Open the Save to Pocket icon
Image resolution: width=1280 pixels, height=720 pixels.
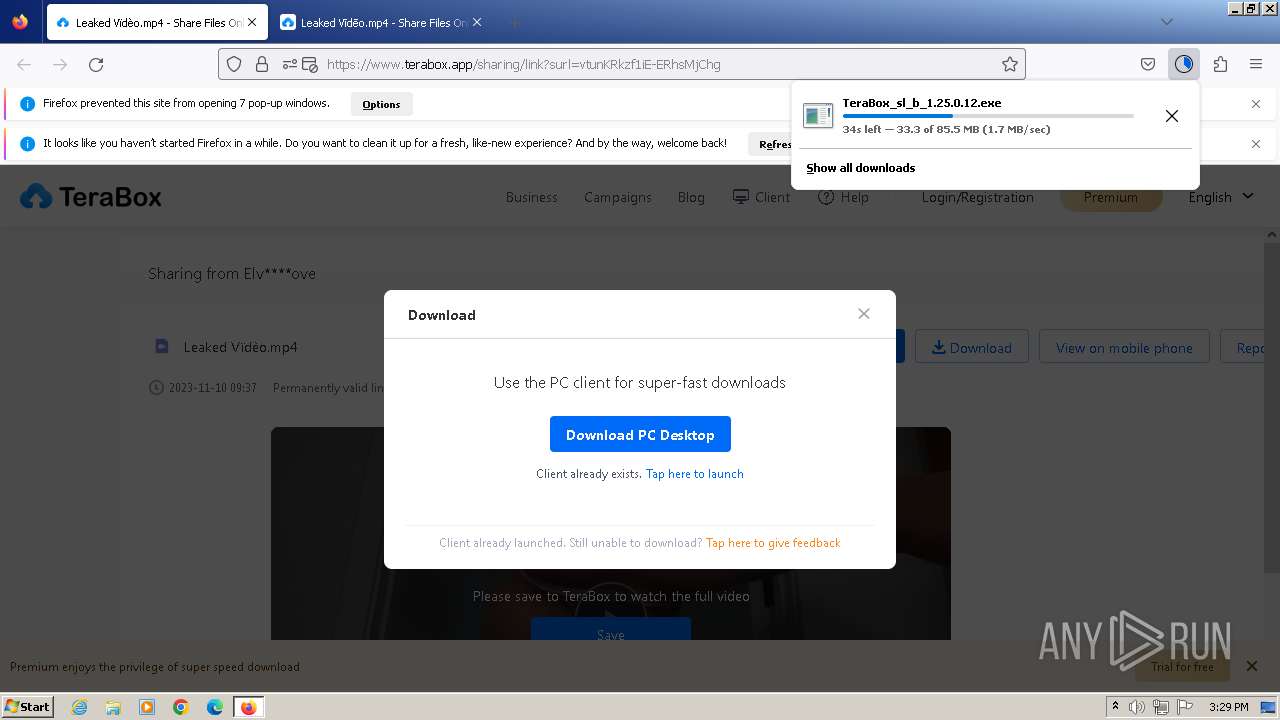pyautogui.click(x=1148, y=64)
